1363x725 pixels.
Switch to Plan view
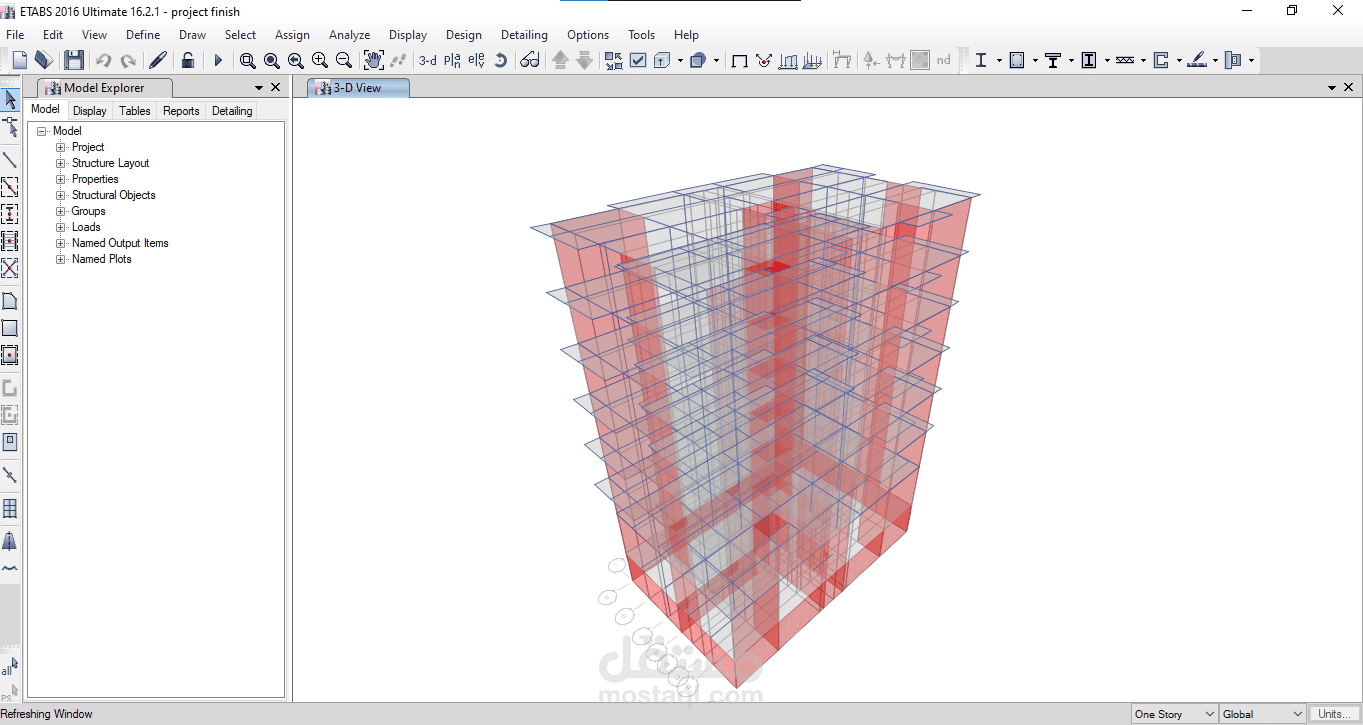(452, 60)
